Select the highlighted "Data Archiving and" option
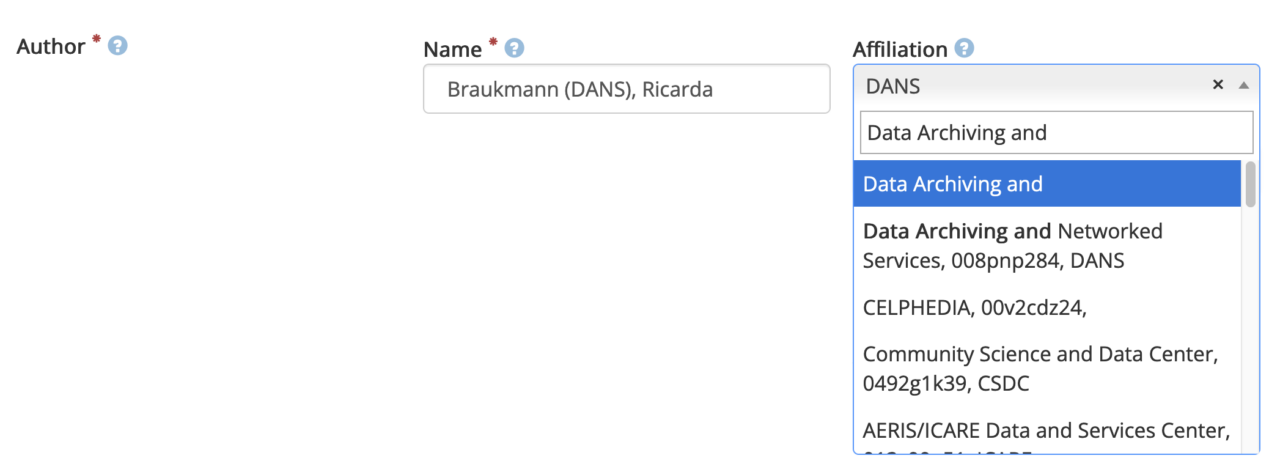 1046,184
